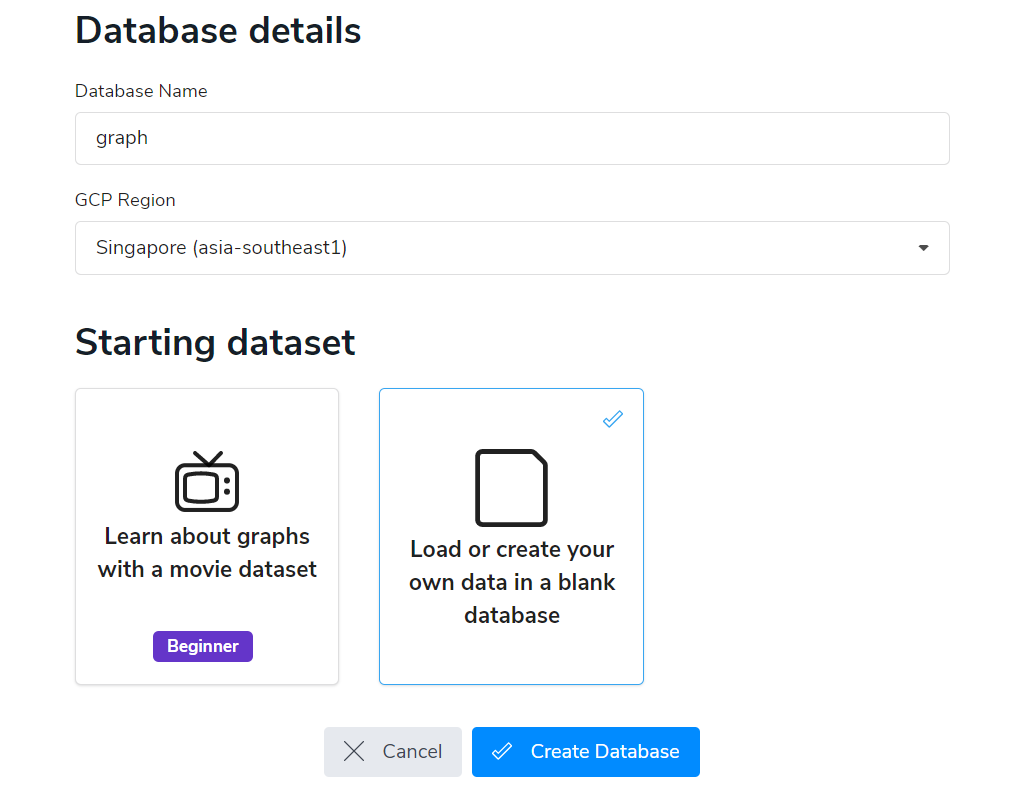Click the checkmark icon in Create Database button
This screenshot has width=1020, height=791.
(x=502, y=752)
